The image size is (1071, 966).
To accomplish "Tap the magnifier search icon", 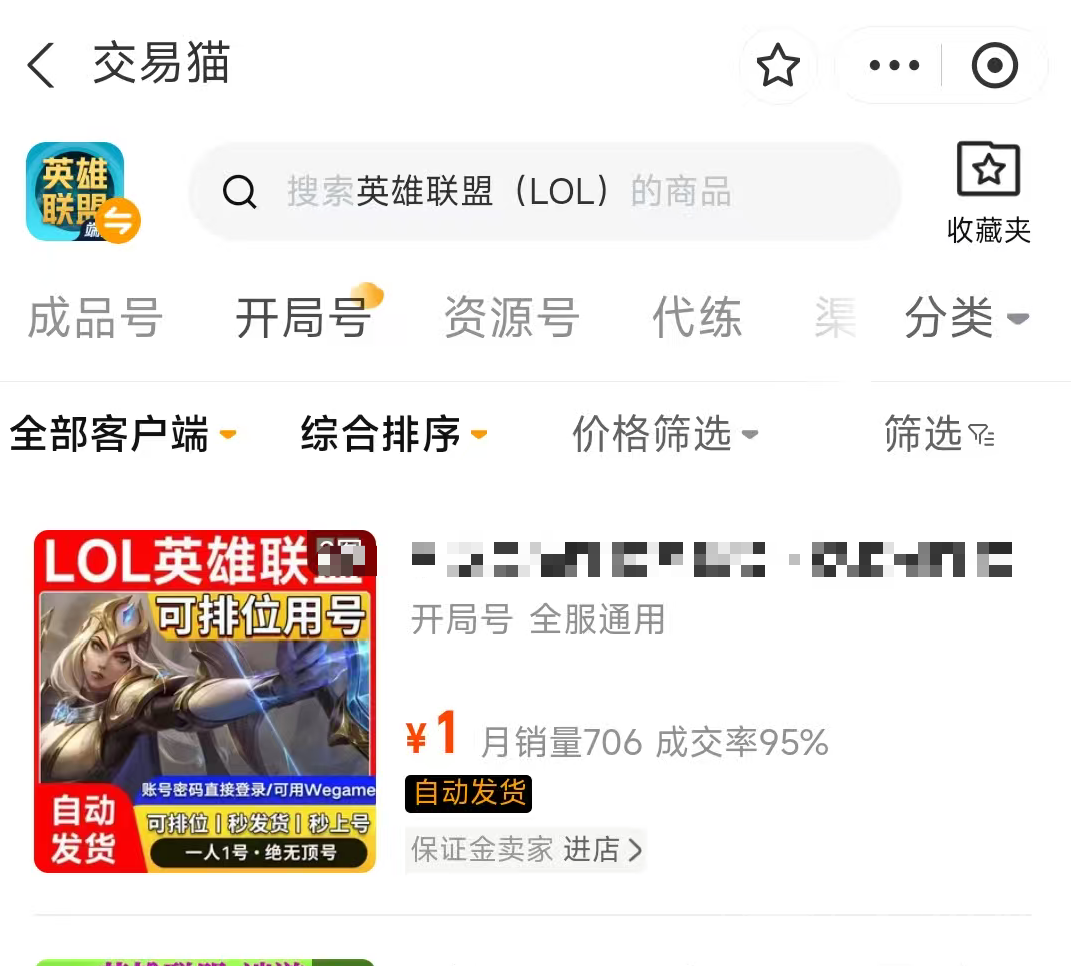I will (x=240, y=192).
